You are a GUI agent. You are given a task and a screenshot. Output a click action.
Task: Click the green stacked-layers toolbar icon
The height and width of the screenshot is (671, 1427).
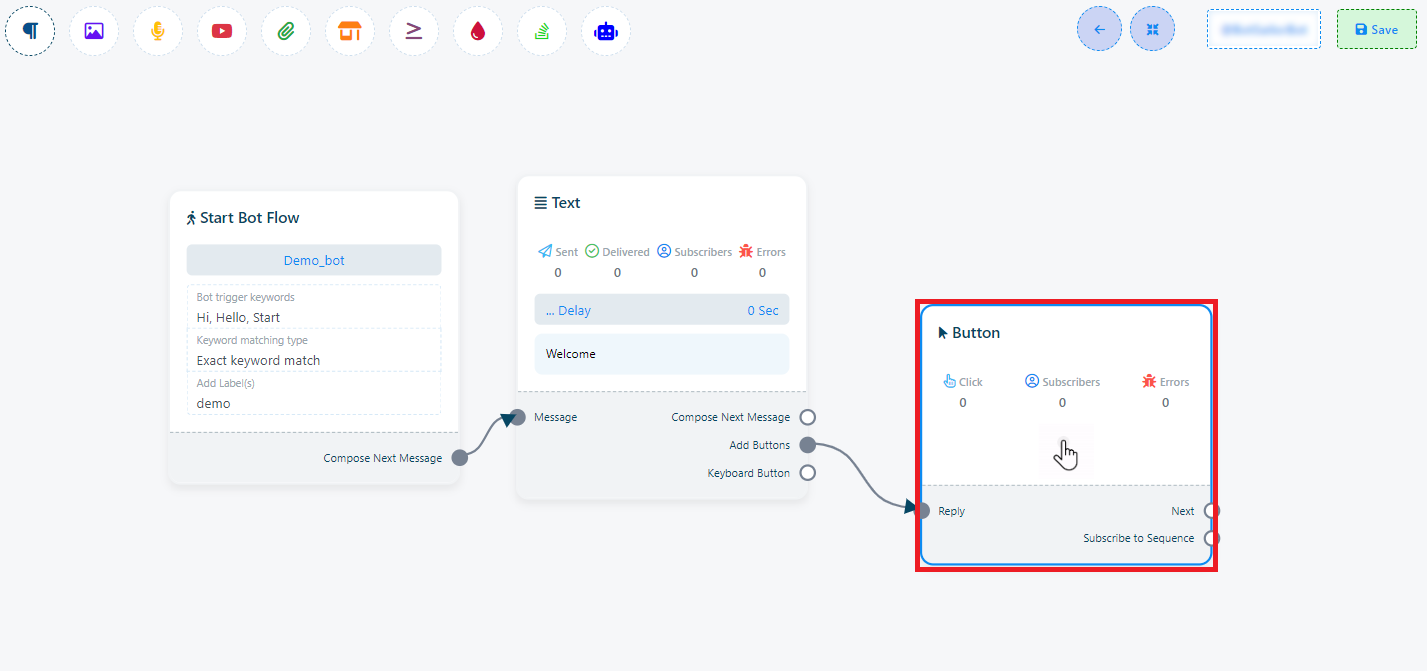click(x=542, y=31)
